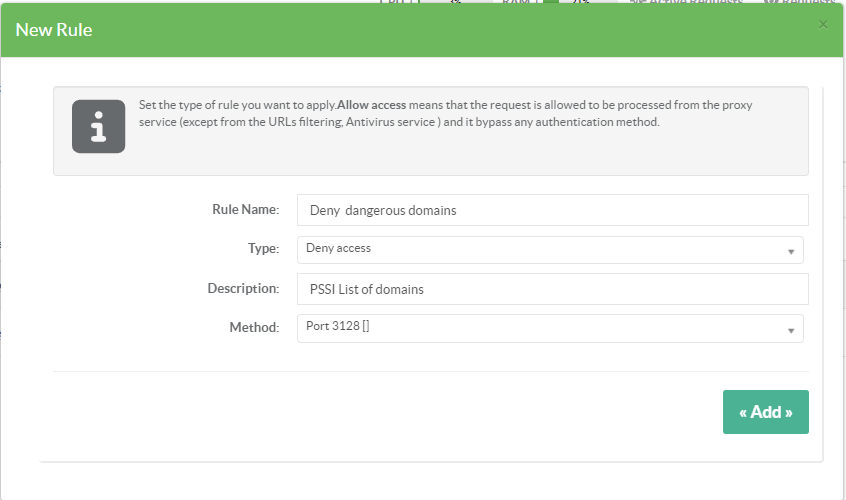Click the arrow on the Method dropdown

click(x=790, y=330)
